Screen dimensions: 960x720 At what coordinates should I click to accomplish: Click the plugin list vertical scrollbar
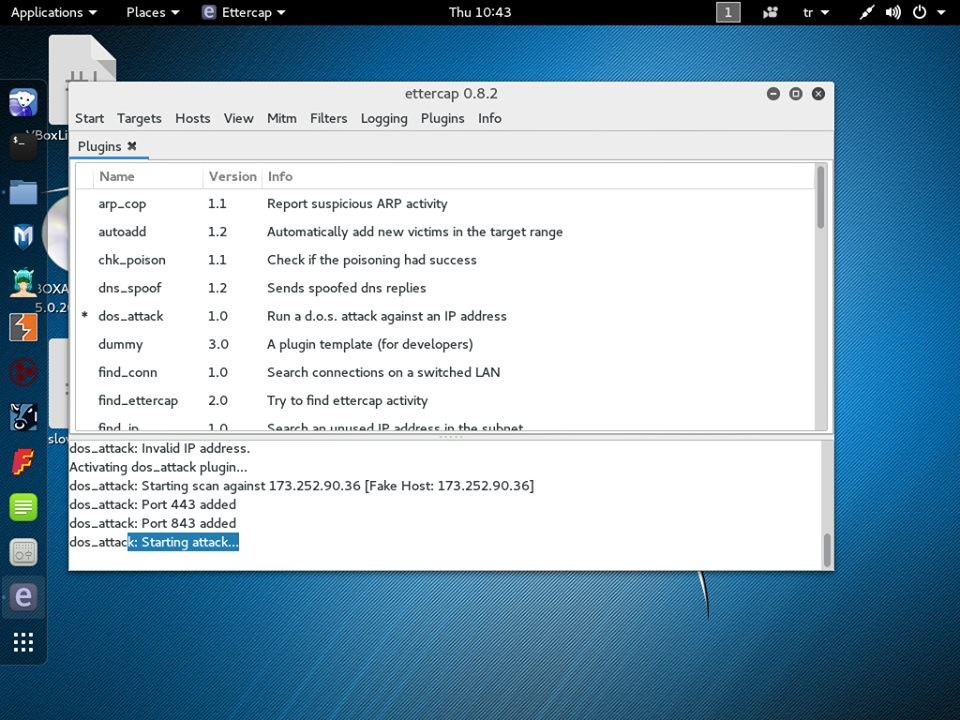coord(820,197)
